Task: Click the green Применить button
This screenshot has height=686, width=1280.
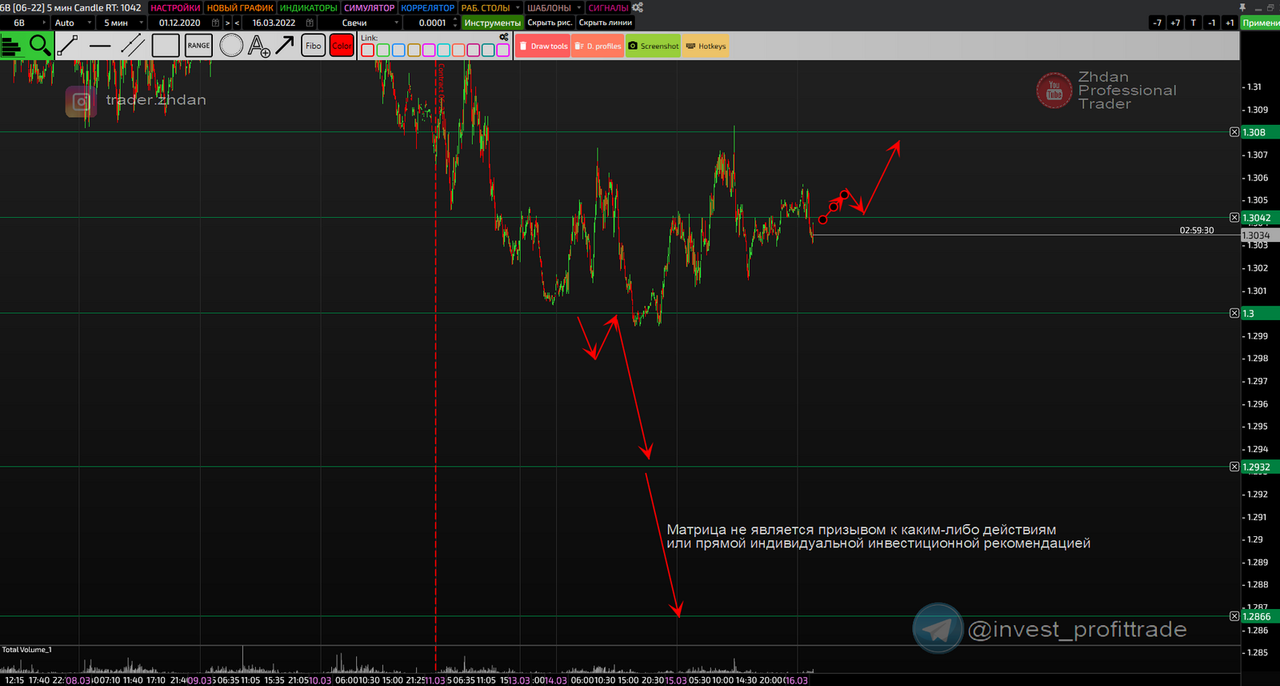Action: [1260, 23]
